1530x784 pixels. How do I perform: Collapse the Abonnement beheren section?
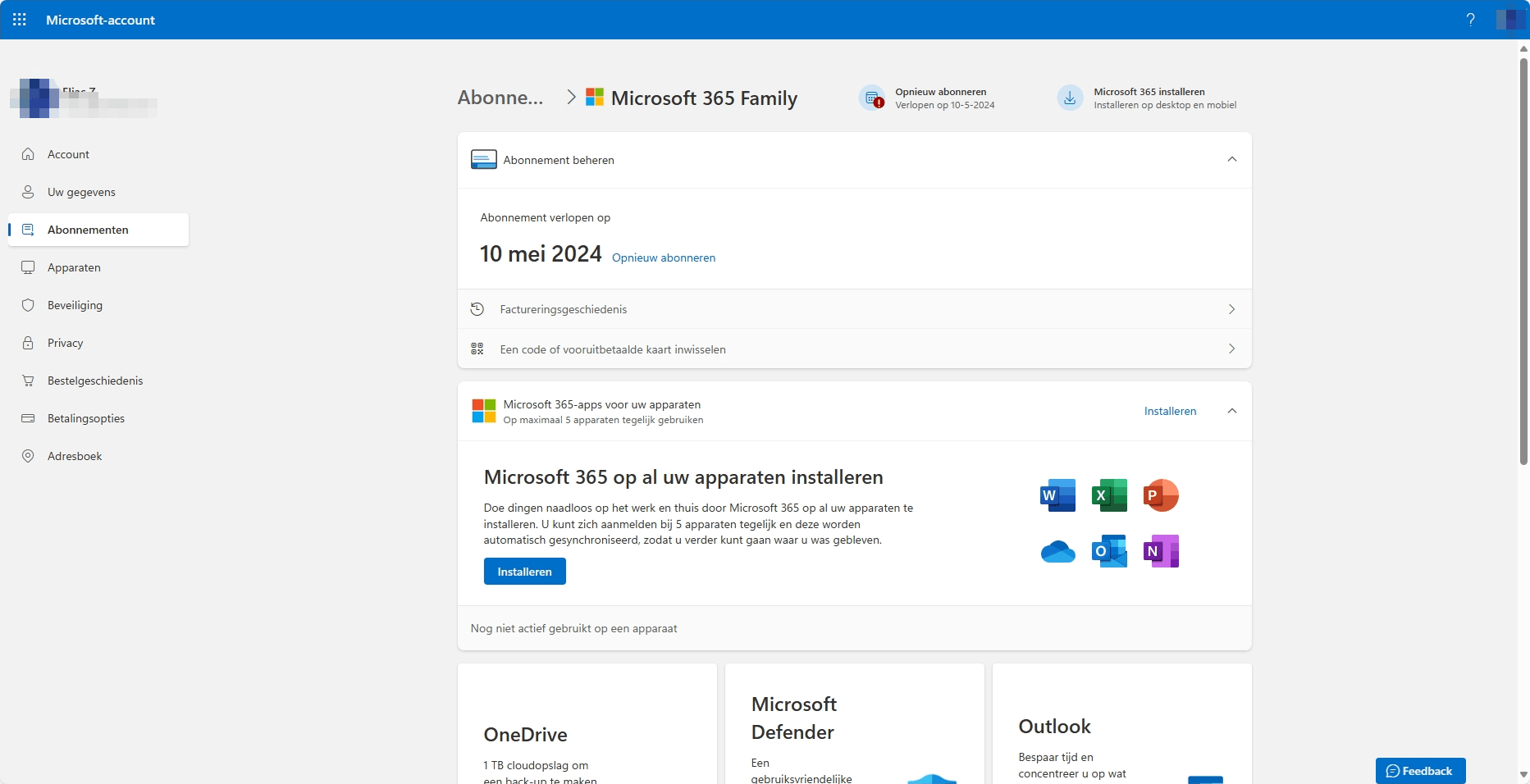pos(1232,159)
